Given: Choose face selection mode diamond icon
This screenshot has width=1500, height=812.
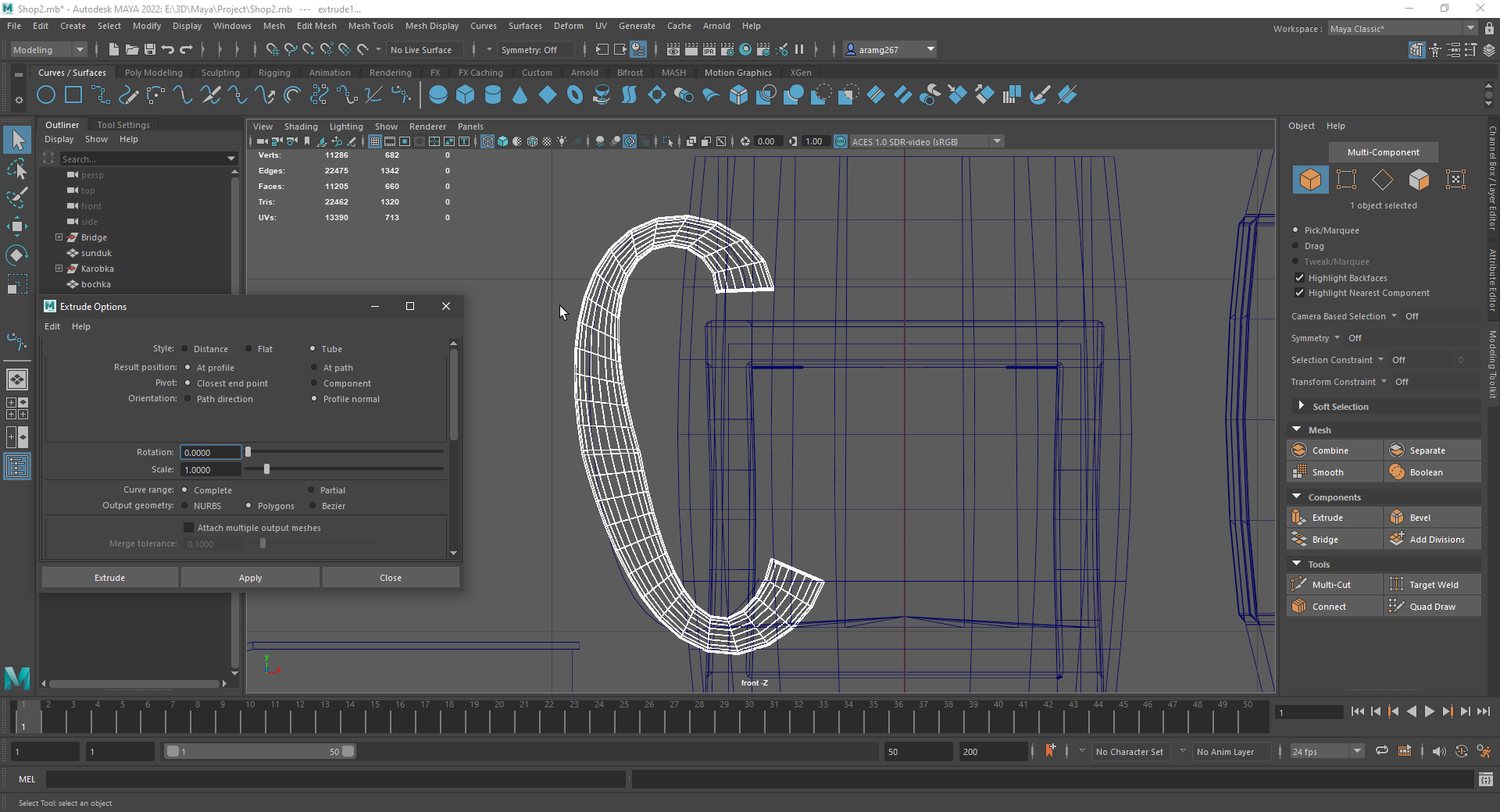Looking at the screenshot, I should pyautogui.click(x=1383, y=180).
